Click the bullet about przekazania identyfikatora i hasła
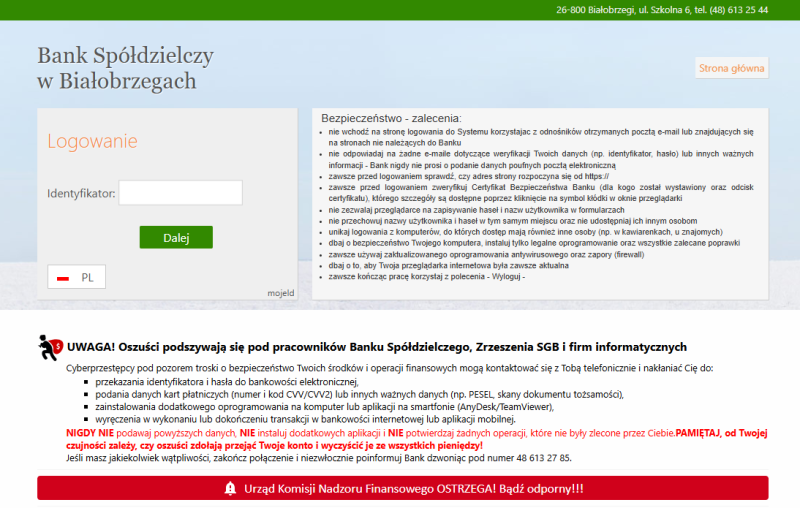Viewport: 800px width, 508px height. coord(227,382)
